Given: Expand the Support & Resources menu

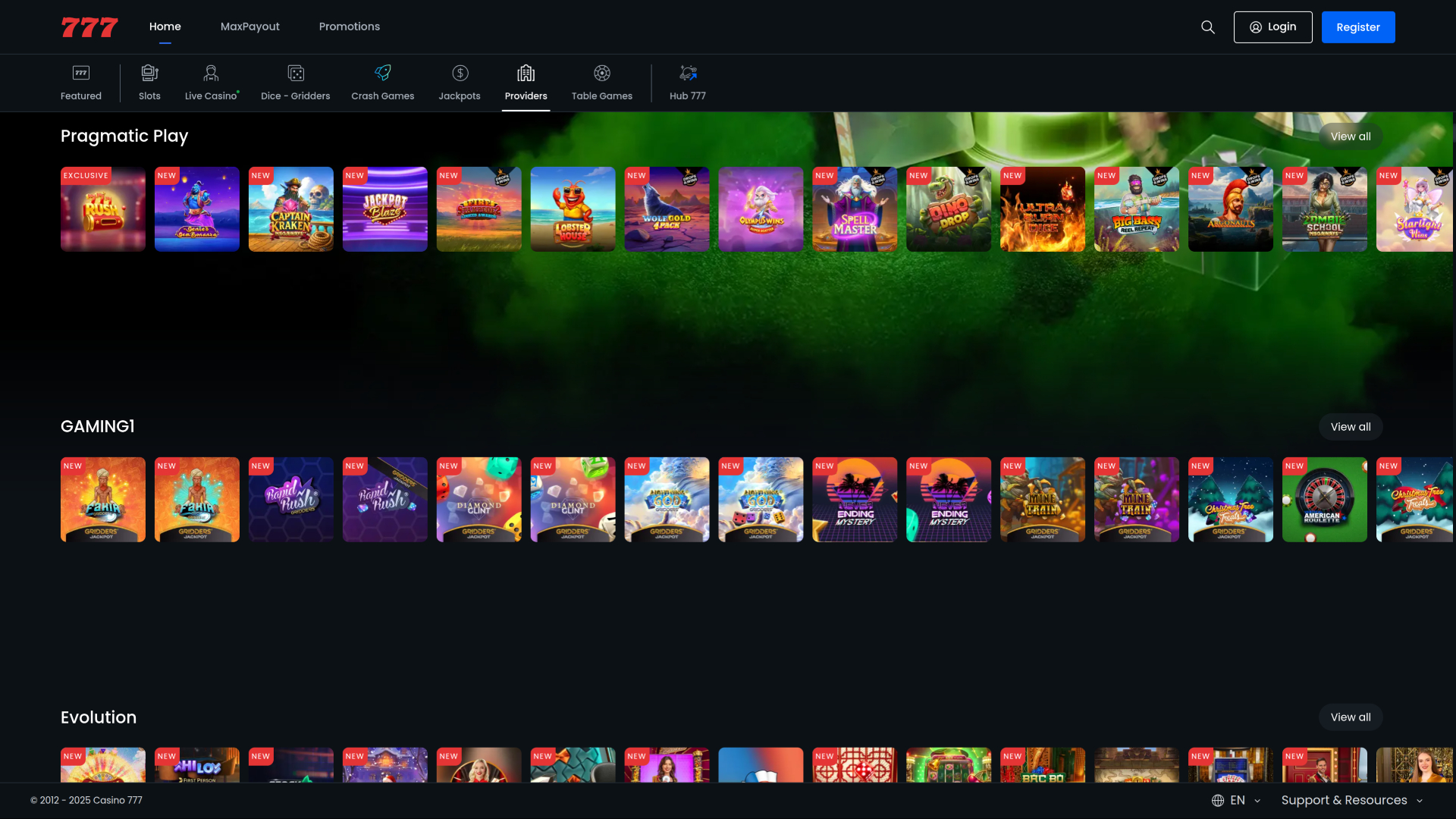Looking at the screenshot, I should coord(1351,800).
